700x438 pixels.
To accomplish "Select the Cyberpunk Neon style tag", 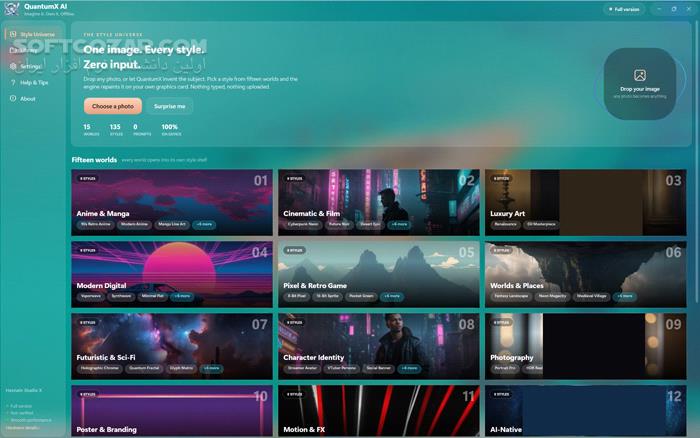I will click(303, 224).
